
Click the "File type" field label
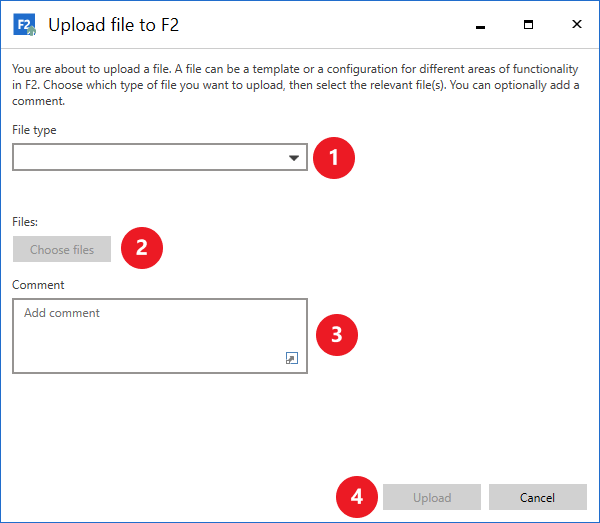click(34, 130)
